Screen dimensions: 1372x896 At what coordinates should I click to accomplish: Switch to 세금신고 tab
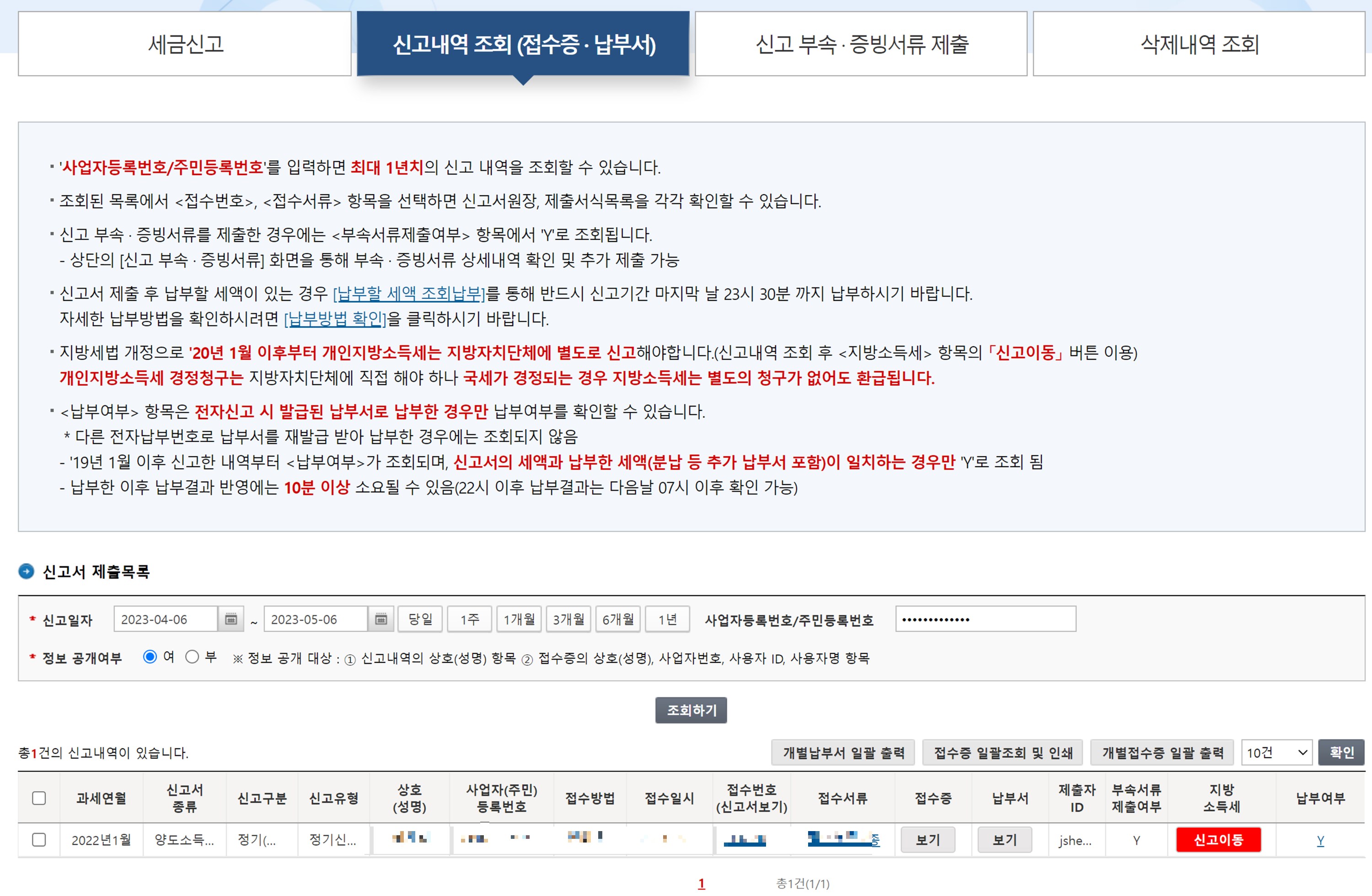click(x=185, y=44)
